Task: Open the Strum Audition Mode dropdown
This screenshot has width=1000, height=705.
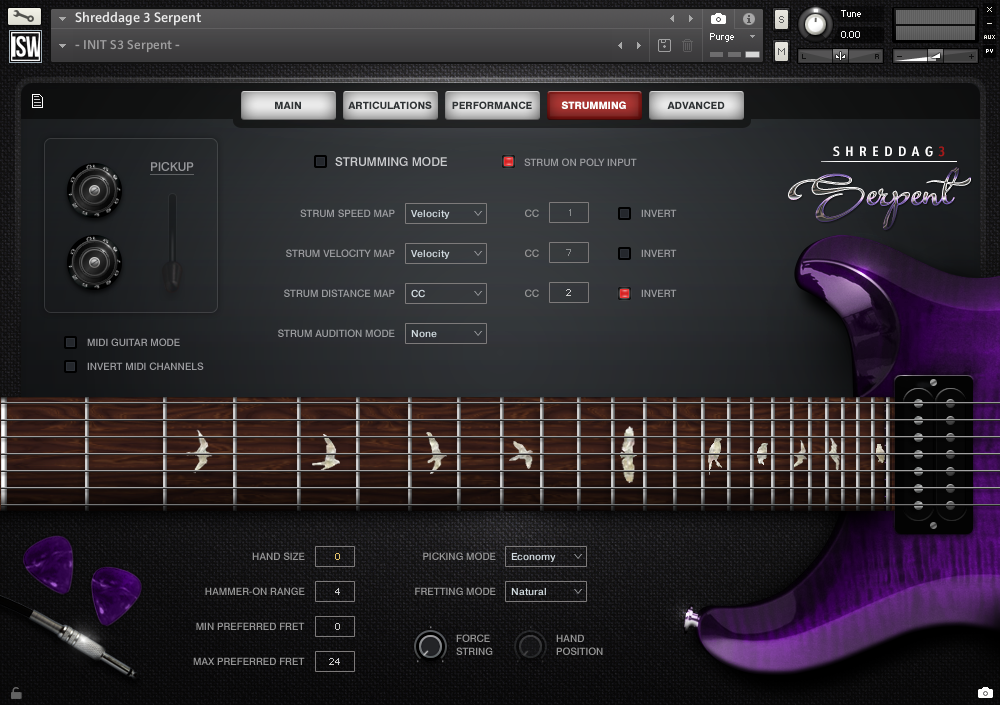Action: (445, 333)
